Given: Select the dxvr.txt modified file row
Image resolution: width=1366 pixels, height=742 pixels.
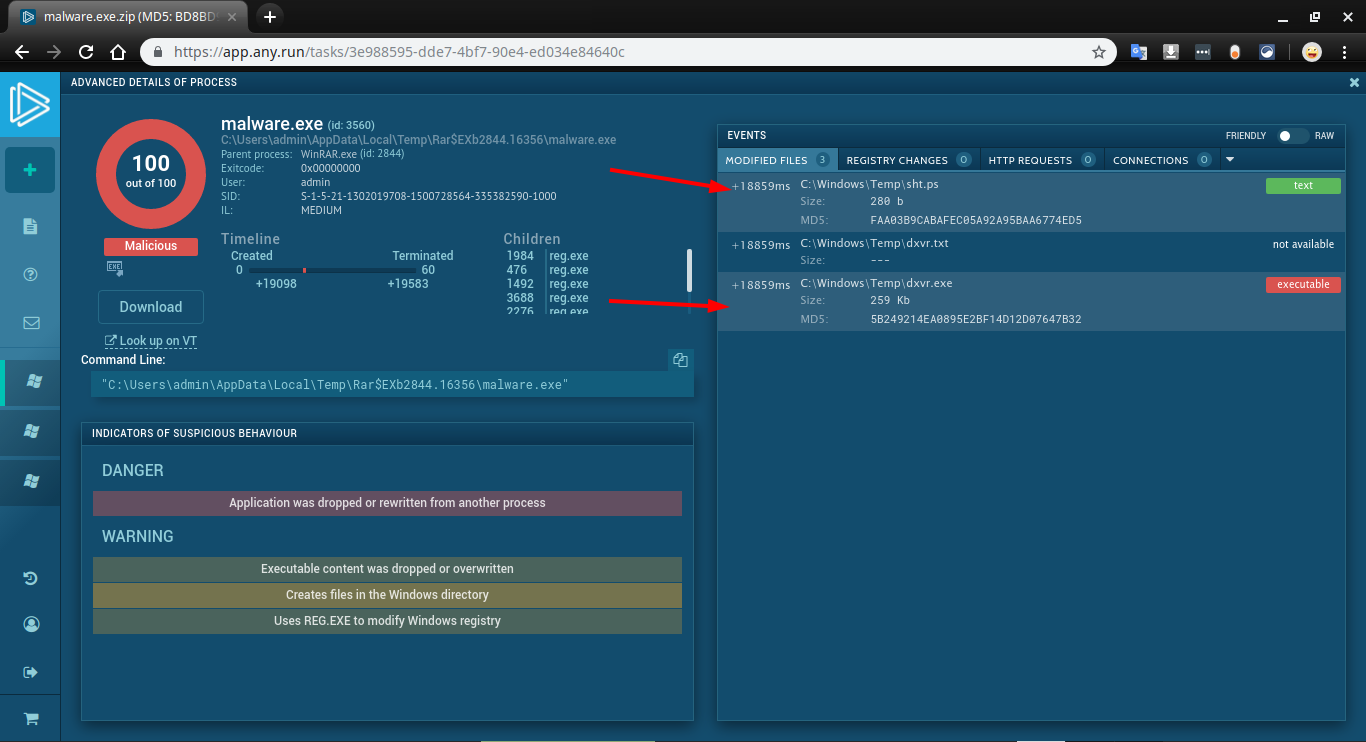Looking at the screenshot, I should [1031, 252].
